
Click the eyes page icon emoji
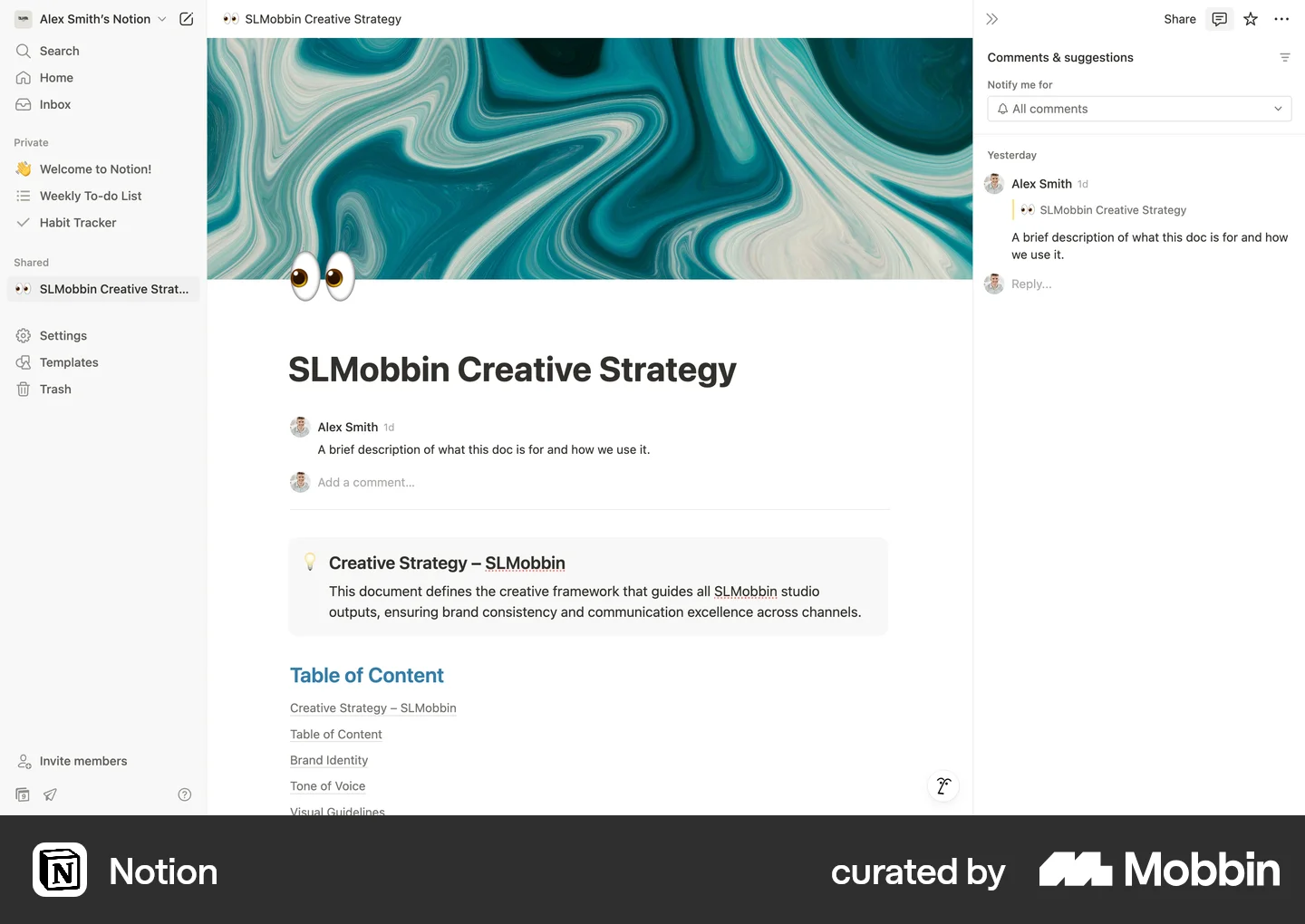pyautogui.click(x=323, y=275)
